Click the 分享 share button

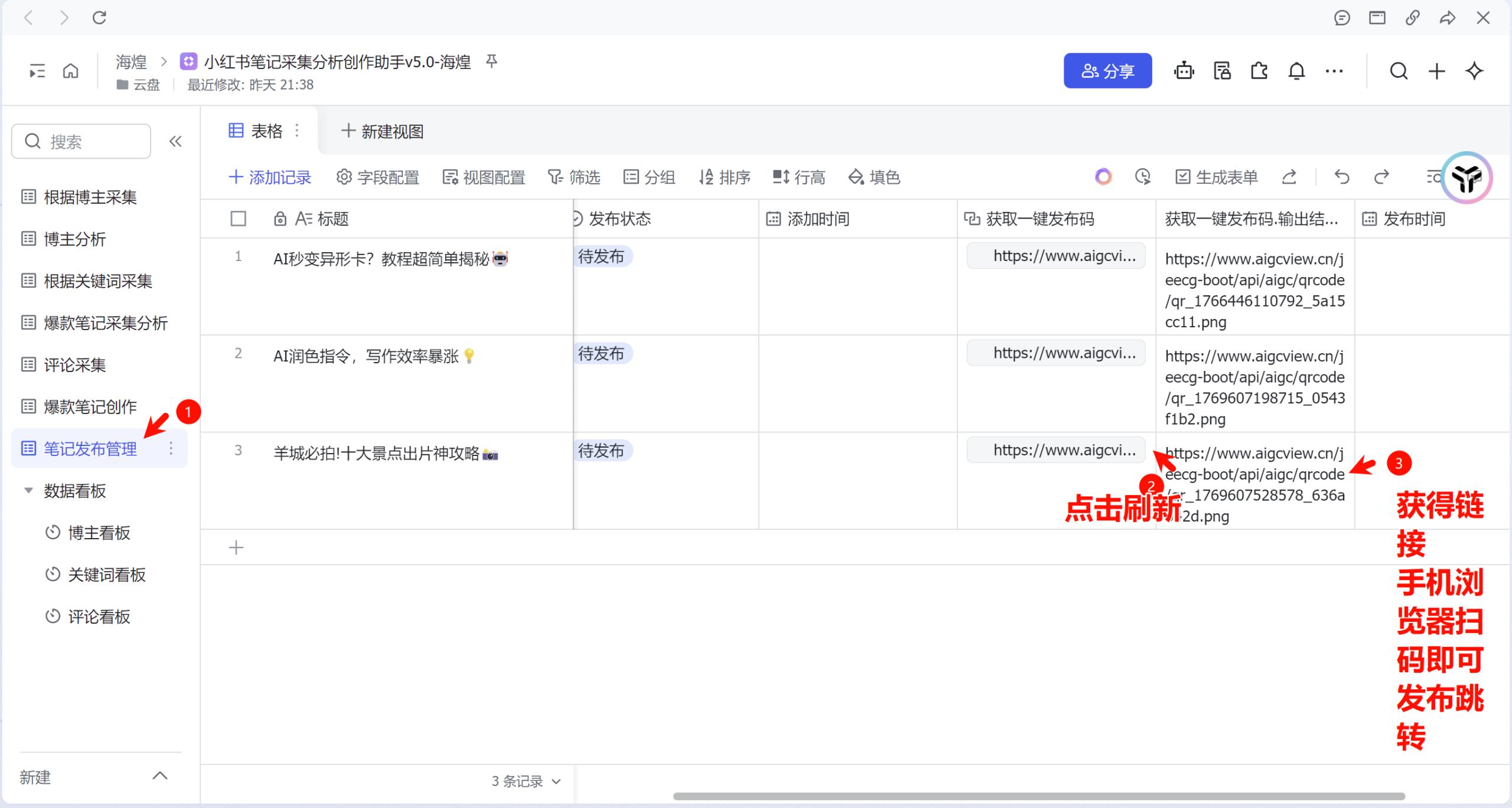click(x=1108, y=70)
